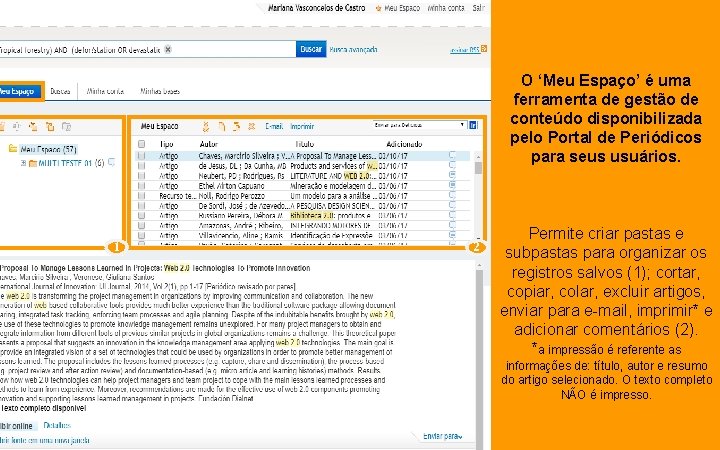Expand the MULTI TESTE 01 folder node
The width and height of the screenshot is (720, 450).
click(x=23, y=163)
